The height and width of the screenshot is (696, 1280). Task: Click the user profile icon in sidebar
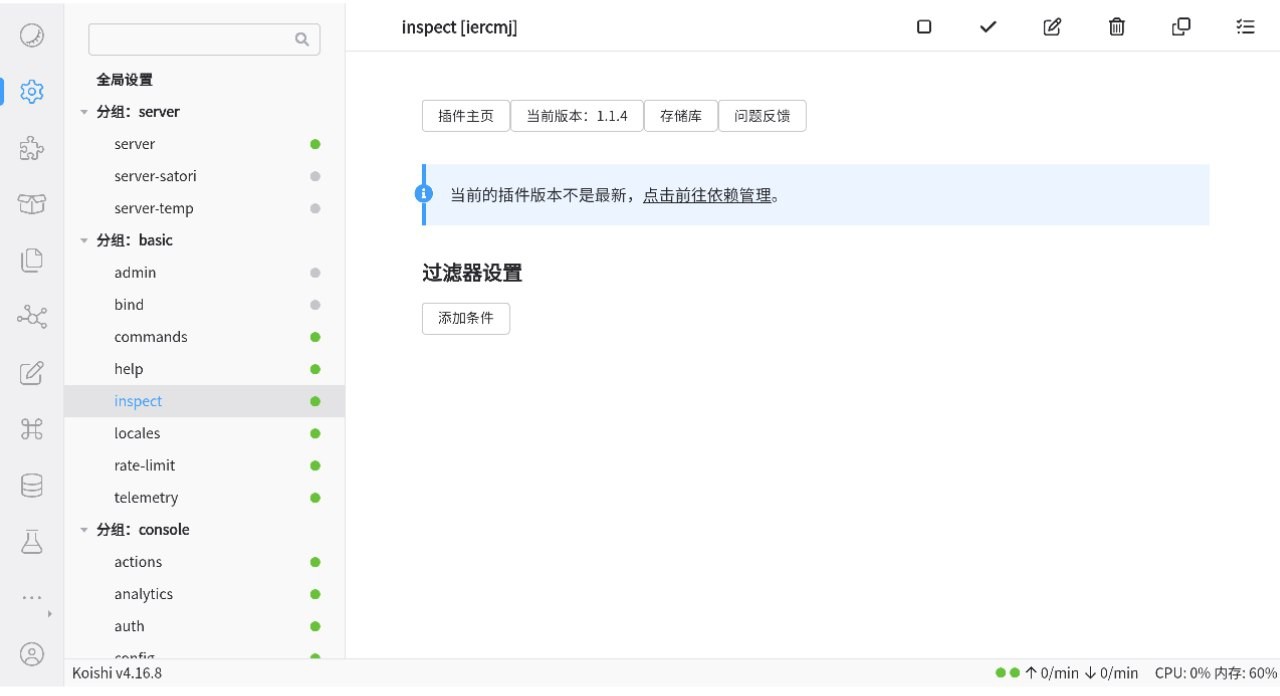coord(32,655)
